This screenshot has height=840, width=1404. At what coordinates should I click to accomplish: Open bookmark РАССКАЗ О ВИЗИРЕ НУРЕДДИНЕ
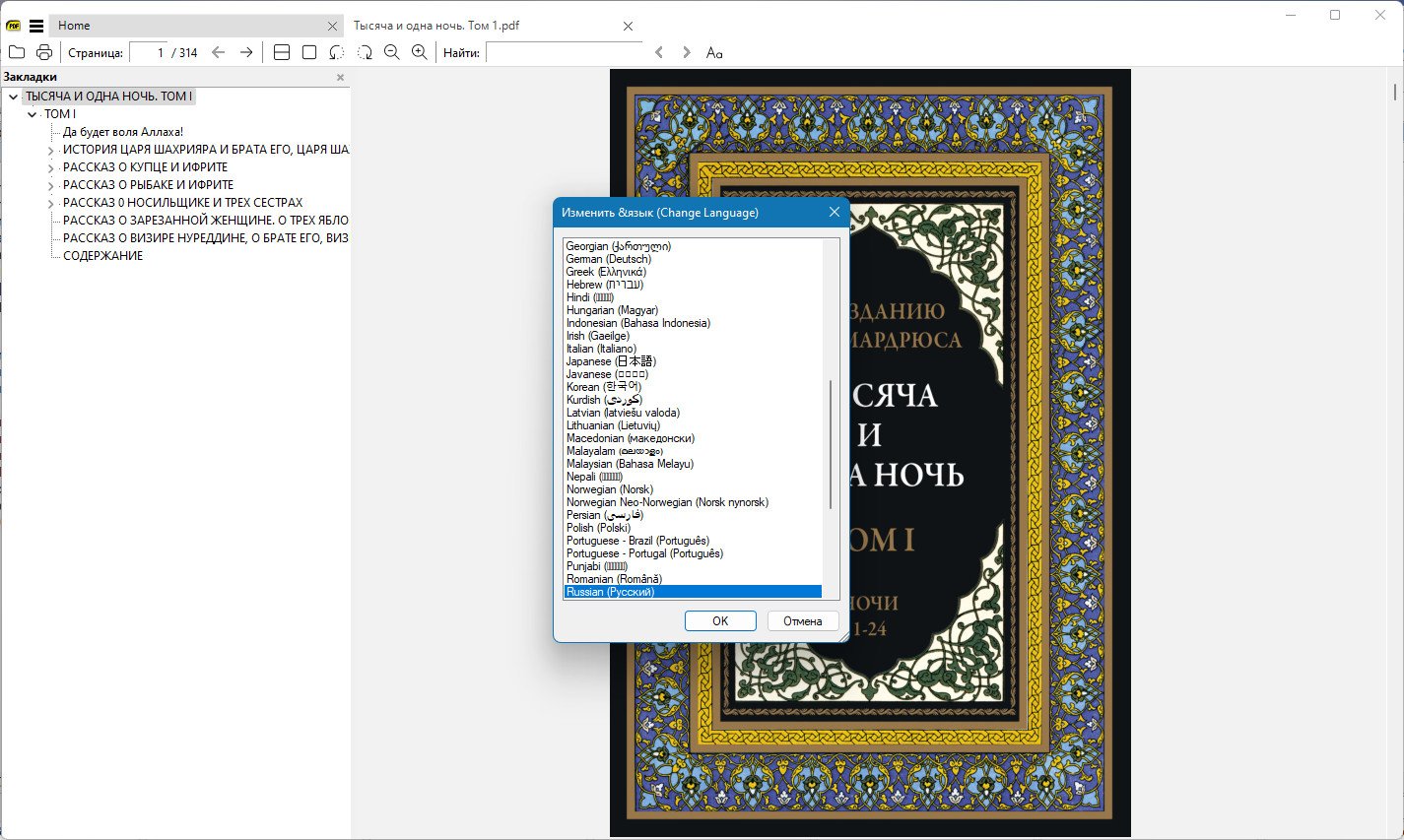[206, 238]
